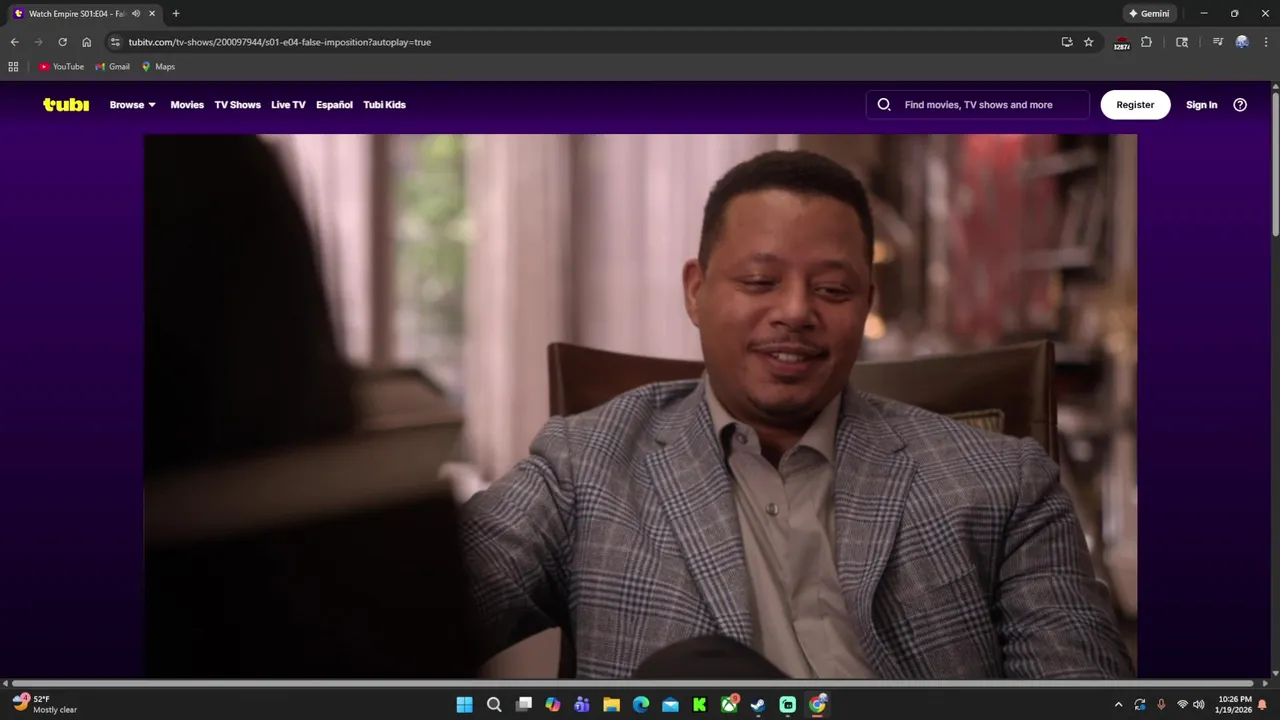Click the Register button
The image size is (1280, 720).
(1135, 105)
